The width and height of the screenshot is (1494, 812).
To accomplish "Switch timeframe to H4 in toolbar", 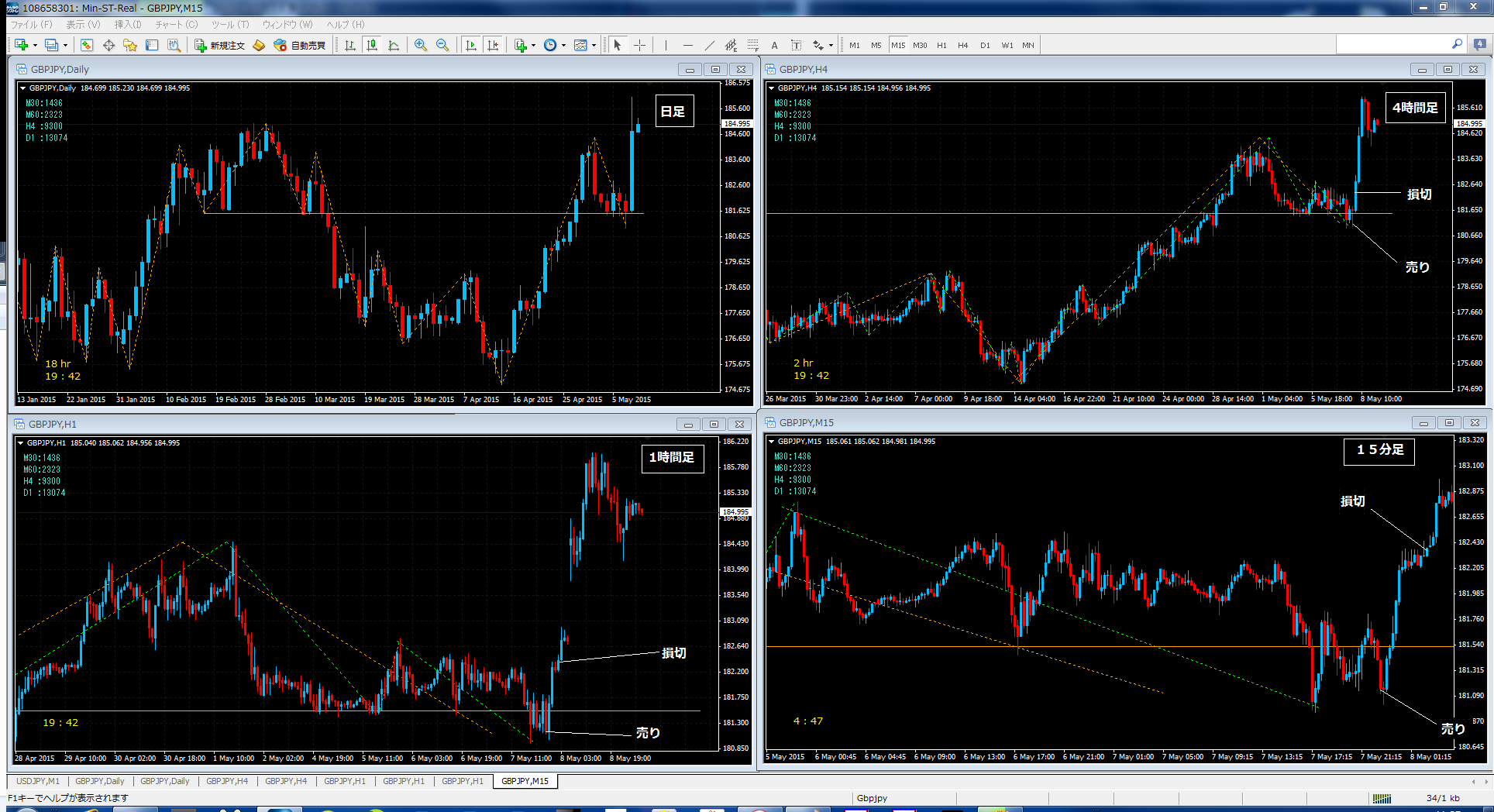I will point(962,45).
